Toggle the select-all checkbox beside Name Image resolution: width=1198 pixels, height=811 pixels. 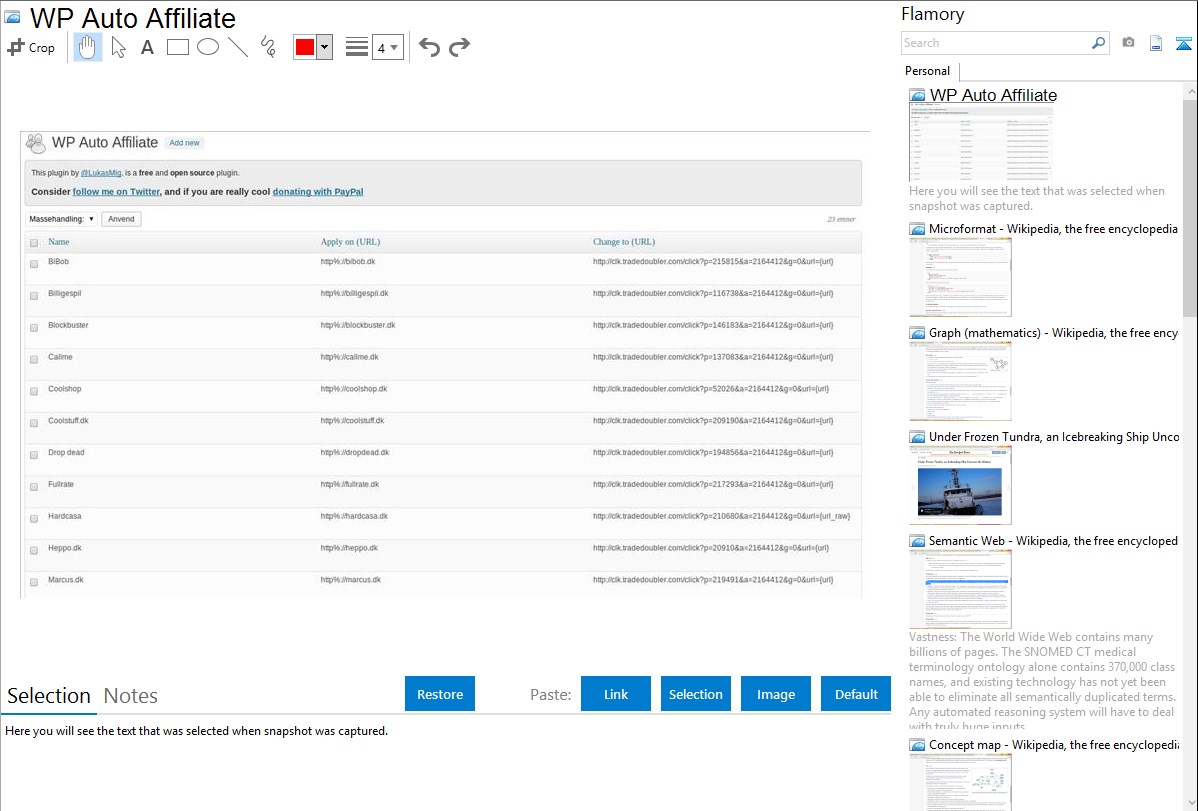coord(34,243)
